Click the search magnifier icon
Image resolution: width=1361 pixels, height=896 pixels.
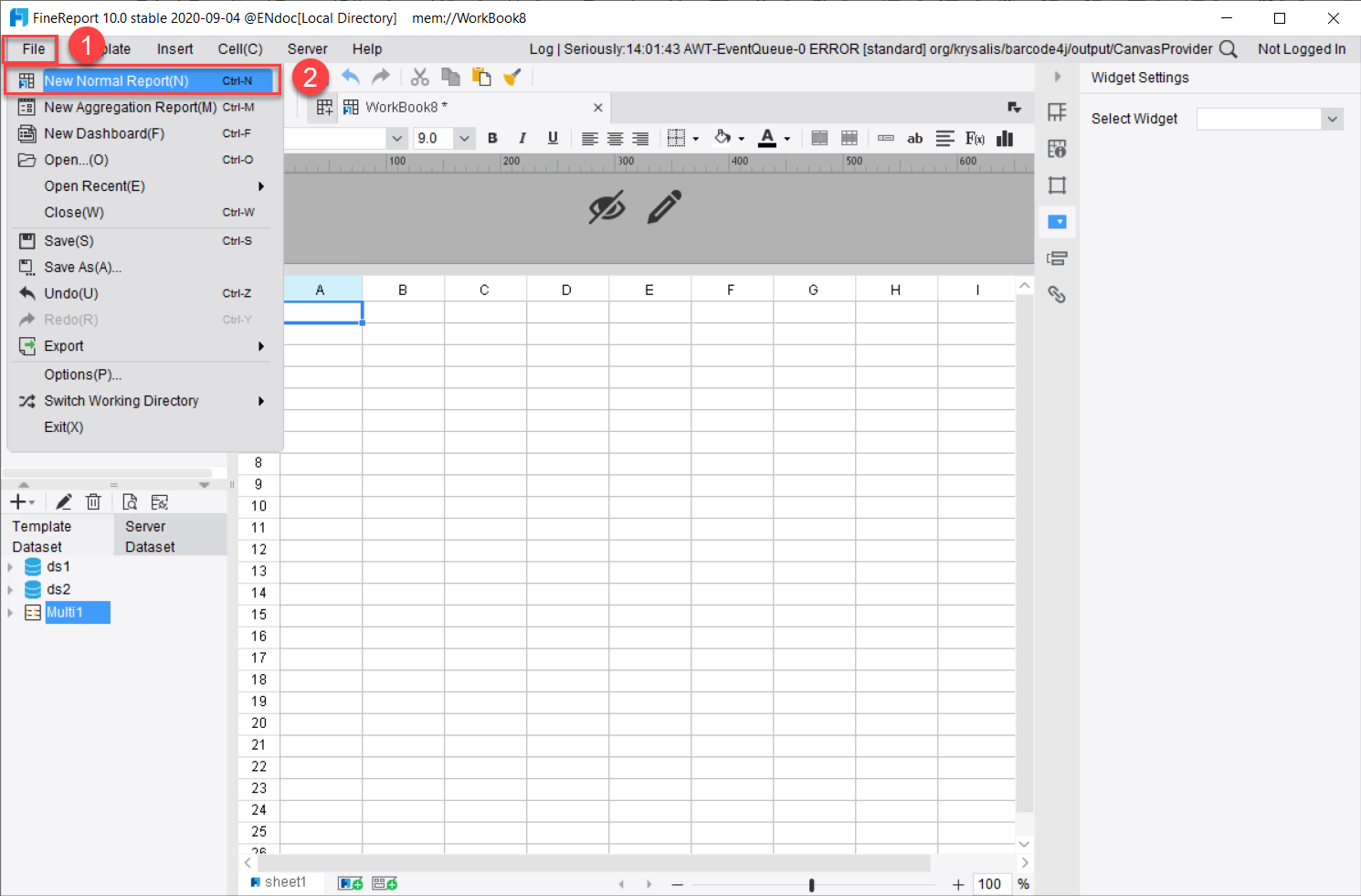point(1229,49)
